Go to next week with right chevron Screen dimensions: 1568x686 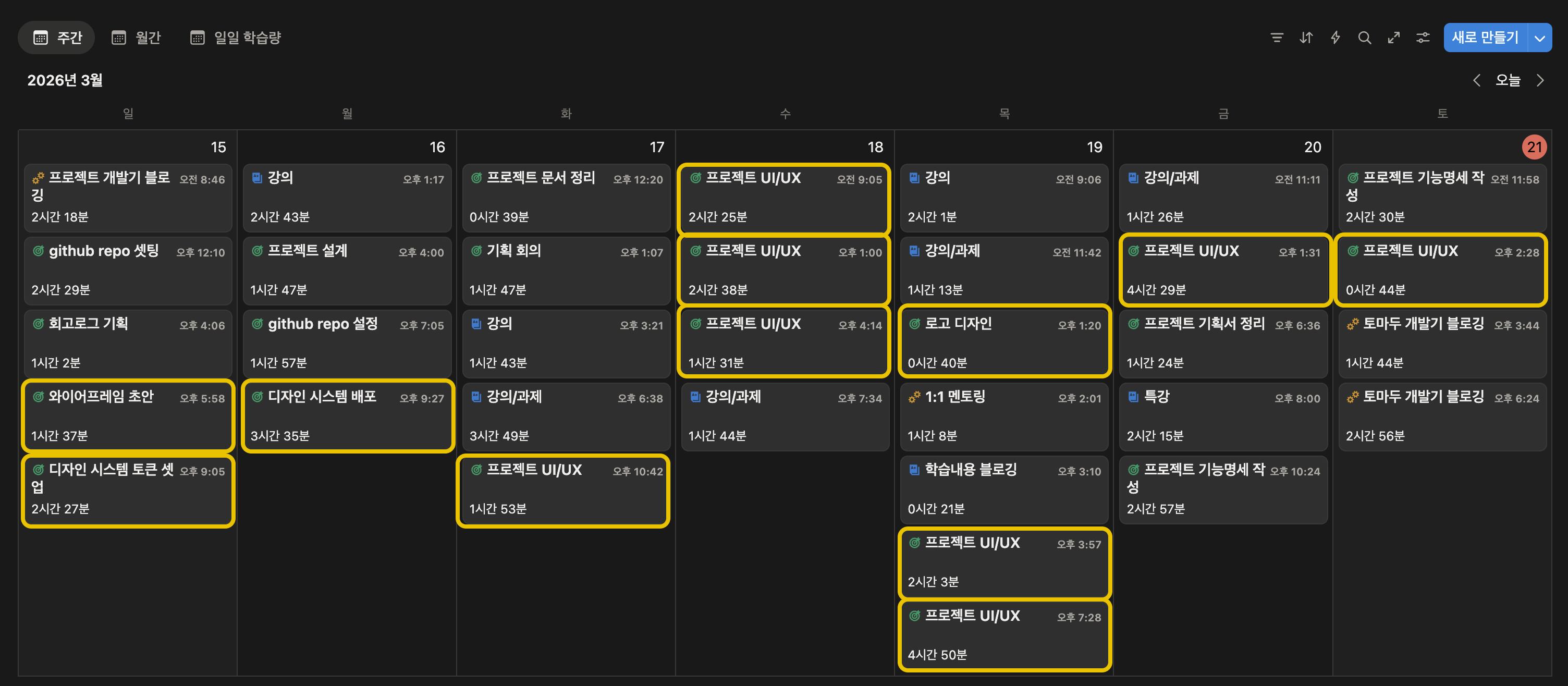coord(1539,80)
